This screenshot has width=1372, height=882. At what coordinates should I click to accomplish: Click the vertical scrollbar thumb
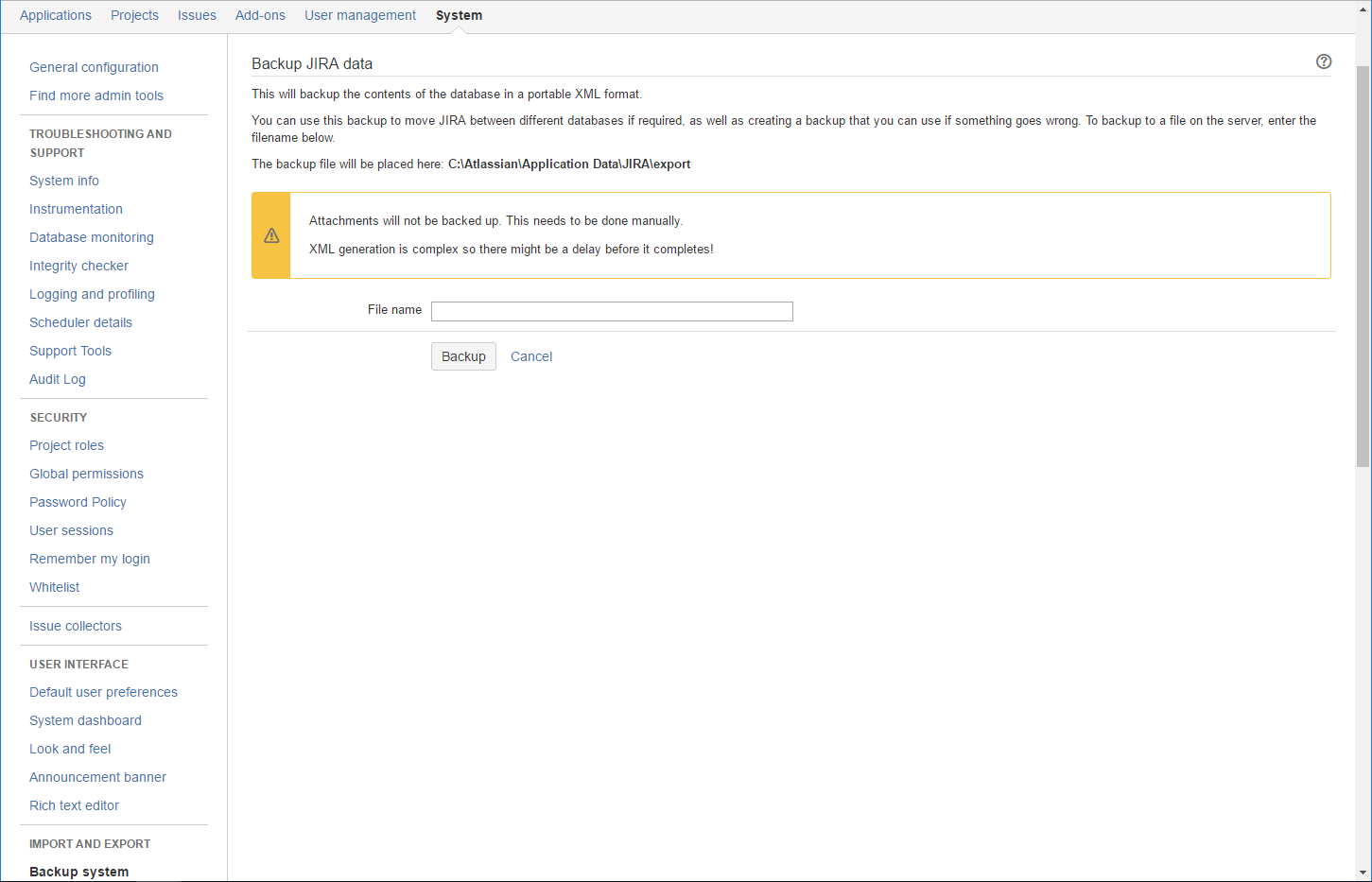[1363, 267]
